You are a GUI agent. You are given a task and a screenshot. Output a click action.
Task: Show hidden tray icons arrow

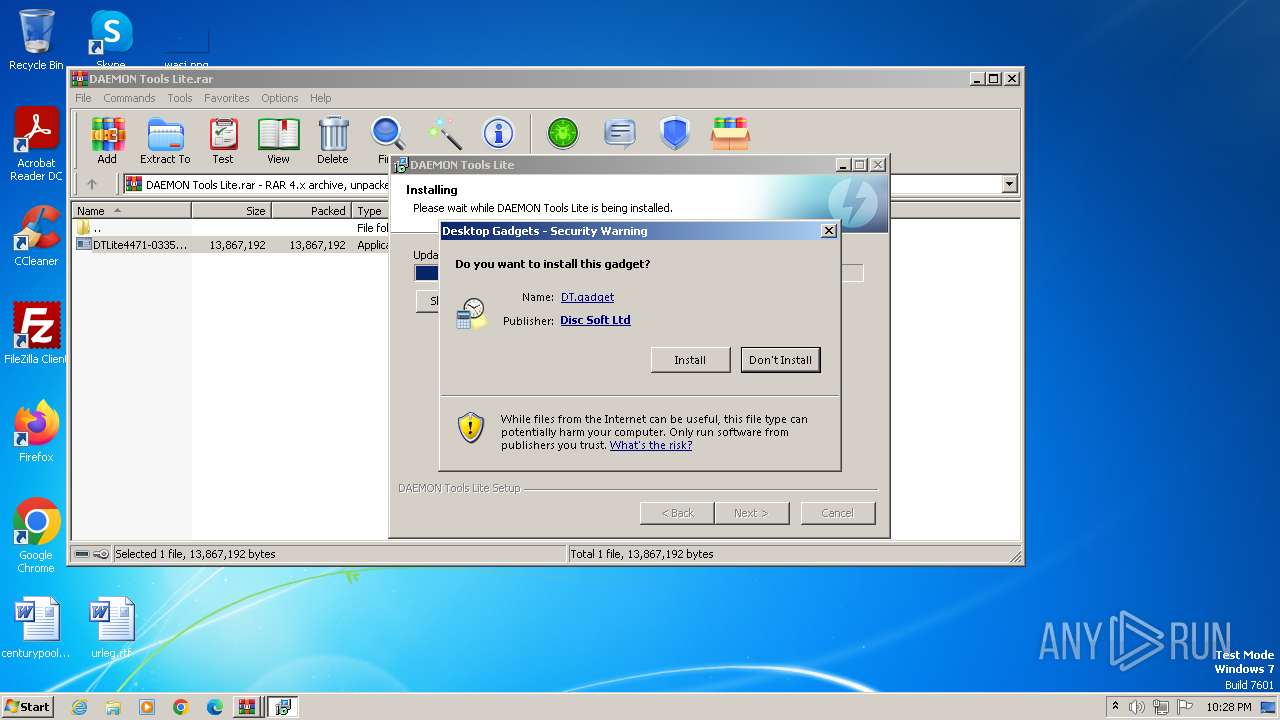coord(1115,707)
